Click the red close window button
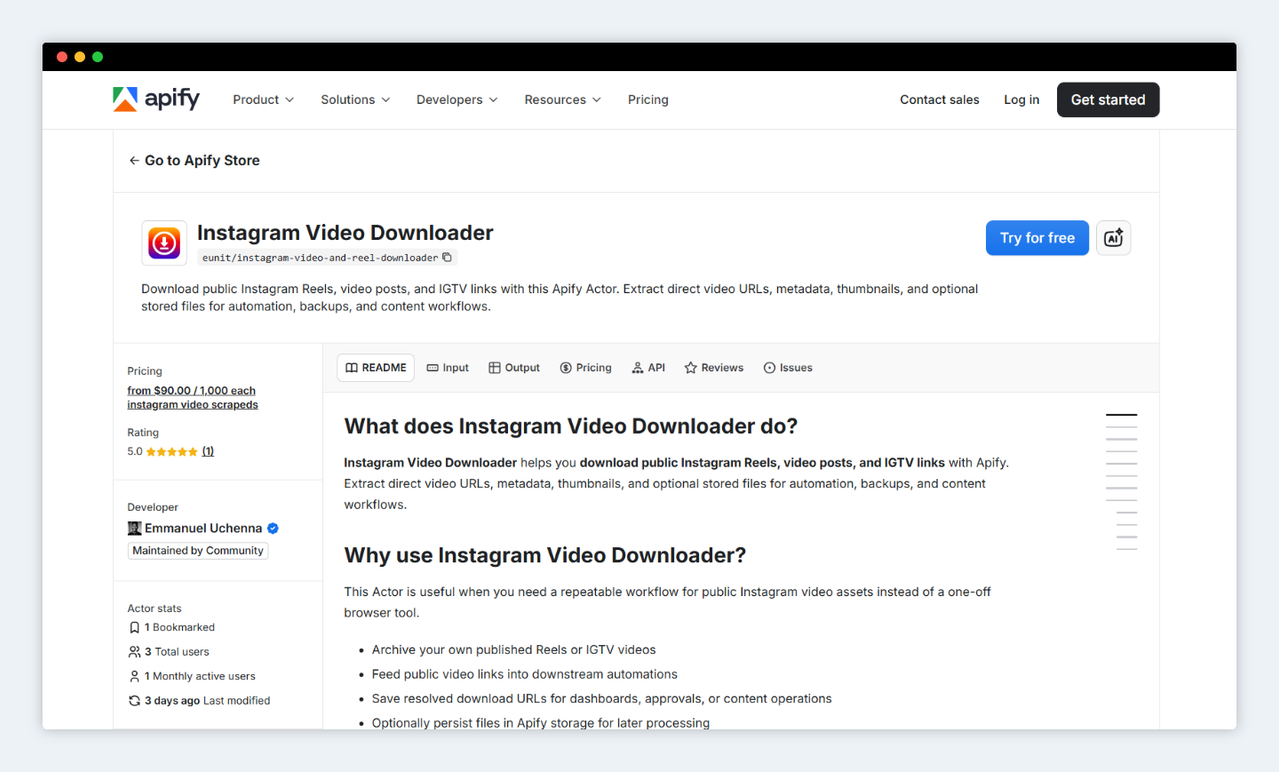Screen dimensions: 1279x772 62,57
